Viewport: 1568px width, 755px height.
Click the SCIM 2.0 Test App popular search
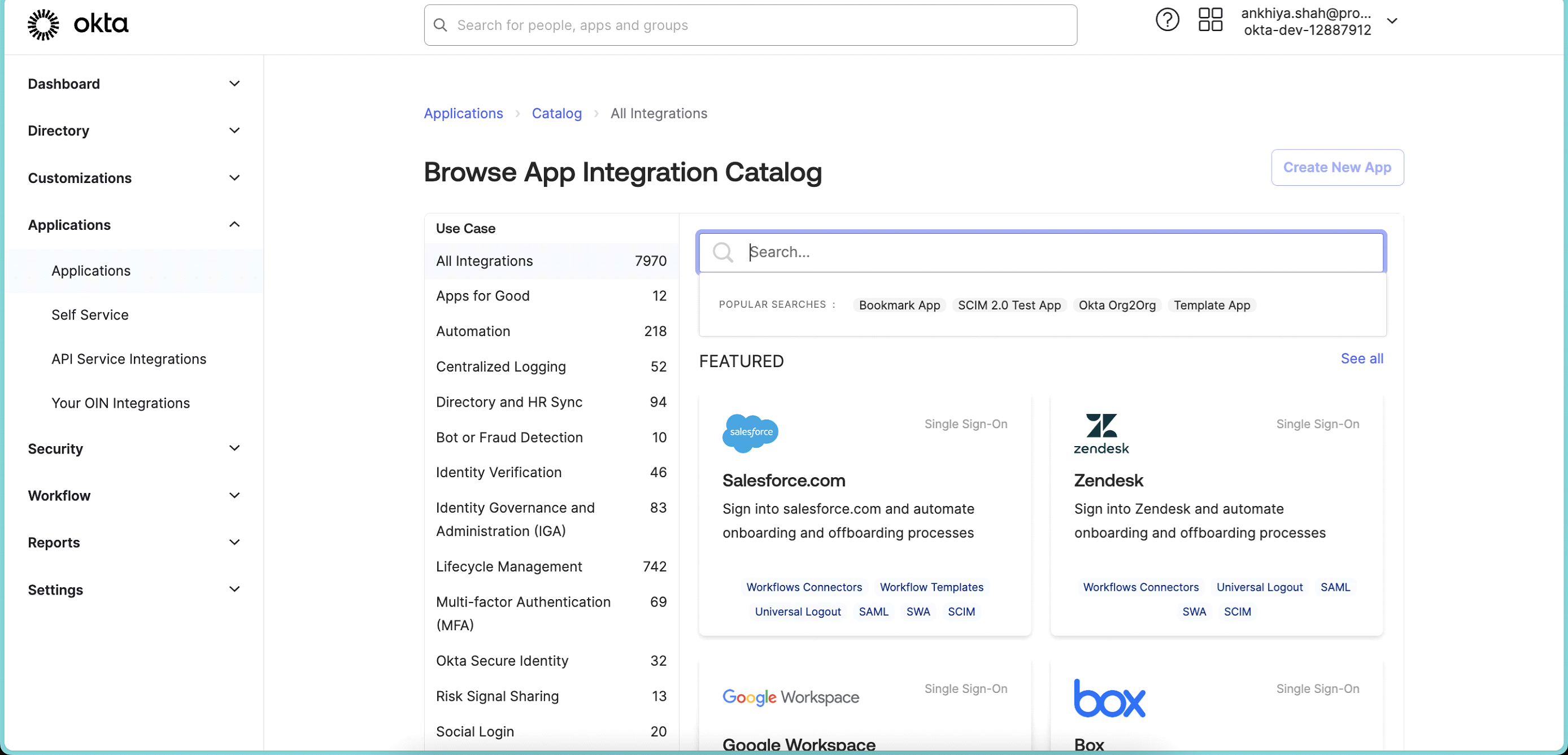(x=1009, y=305)
